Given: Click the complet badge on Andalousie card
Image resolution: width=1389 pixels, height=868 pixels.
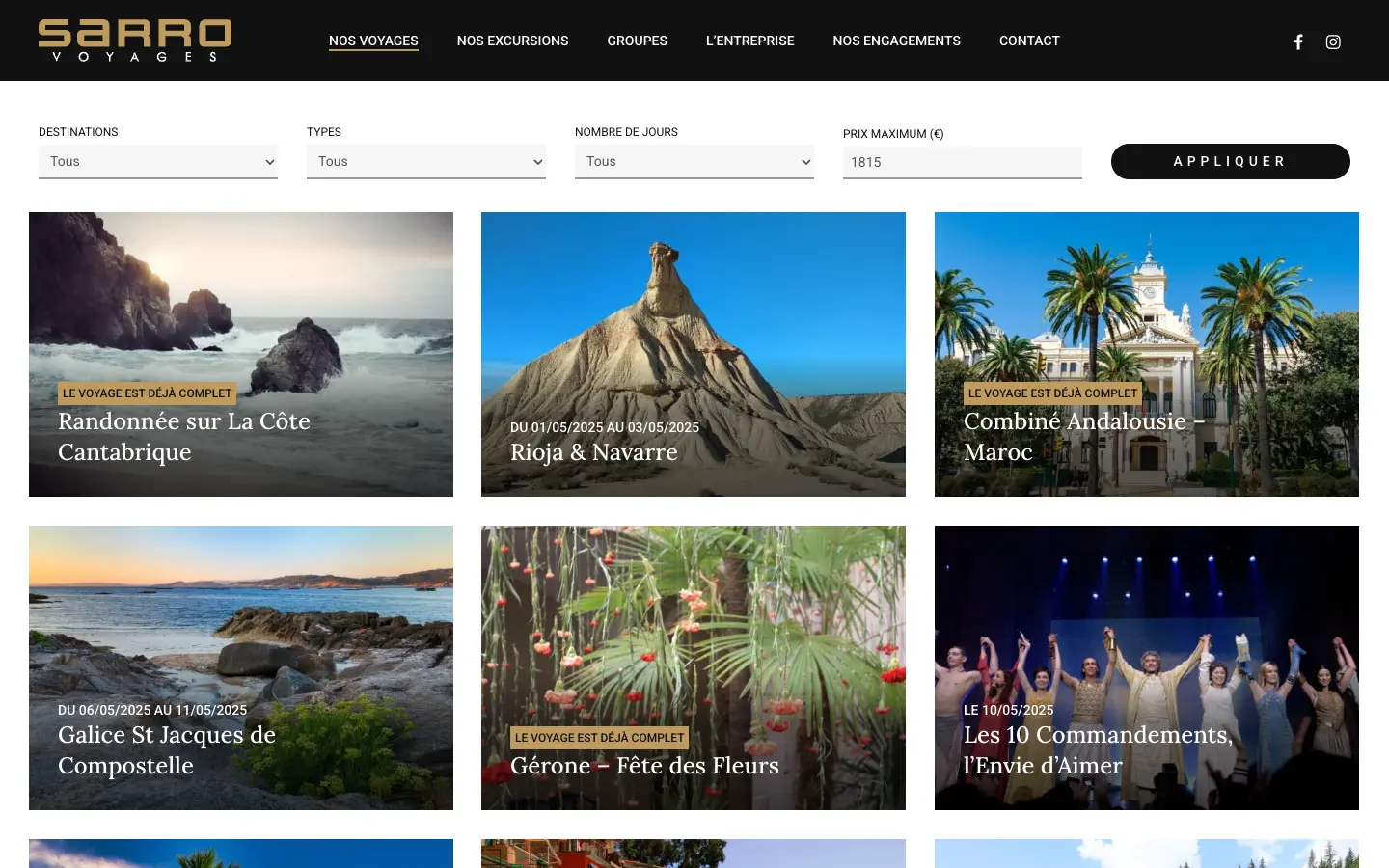Looking at the screenshot, I should tap(1052, 393).
